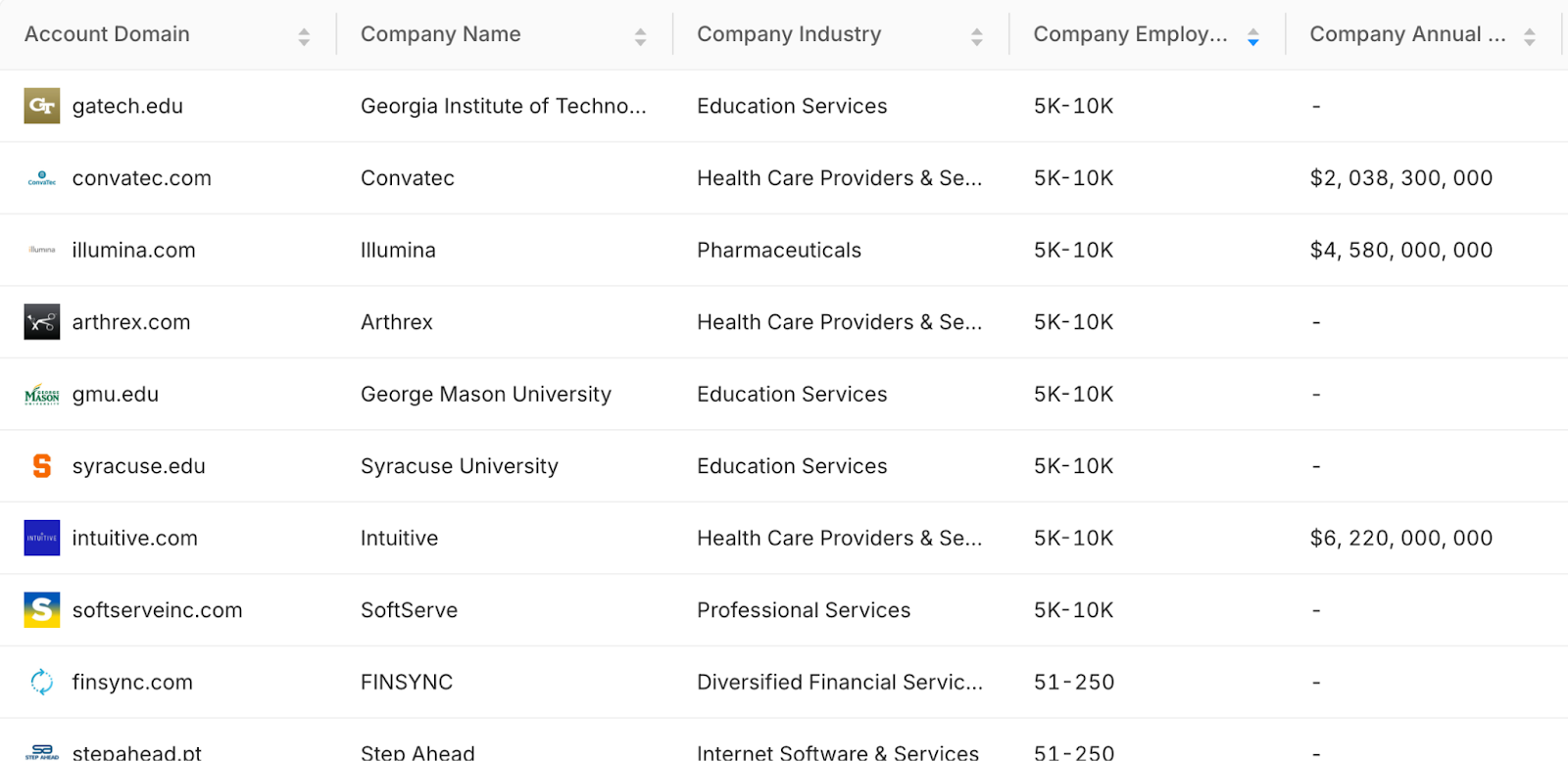Switch sort direction on Company Employees column
This screenshot has width=1568, height=761.
(x=1254, y=34)
